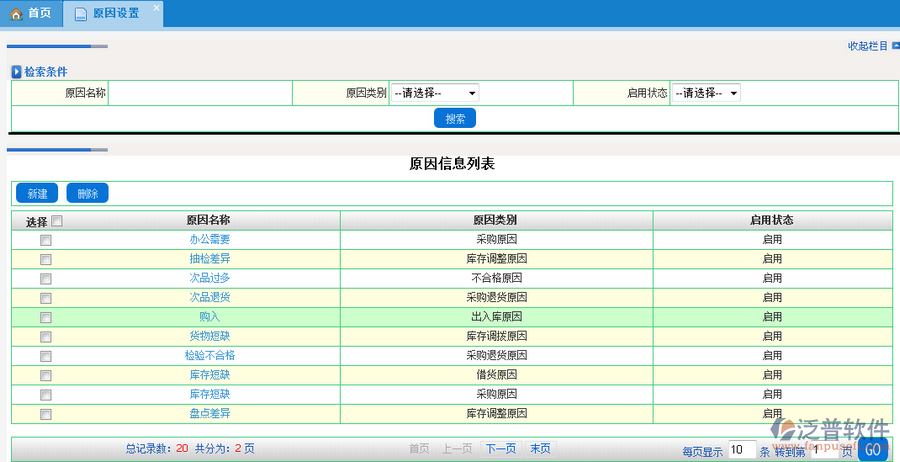
Task: Click the 原因名称 search input field
Action: pos(200,93)
